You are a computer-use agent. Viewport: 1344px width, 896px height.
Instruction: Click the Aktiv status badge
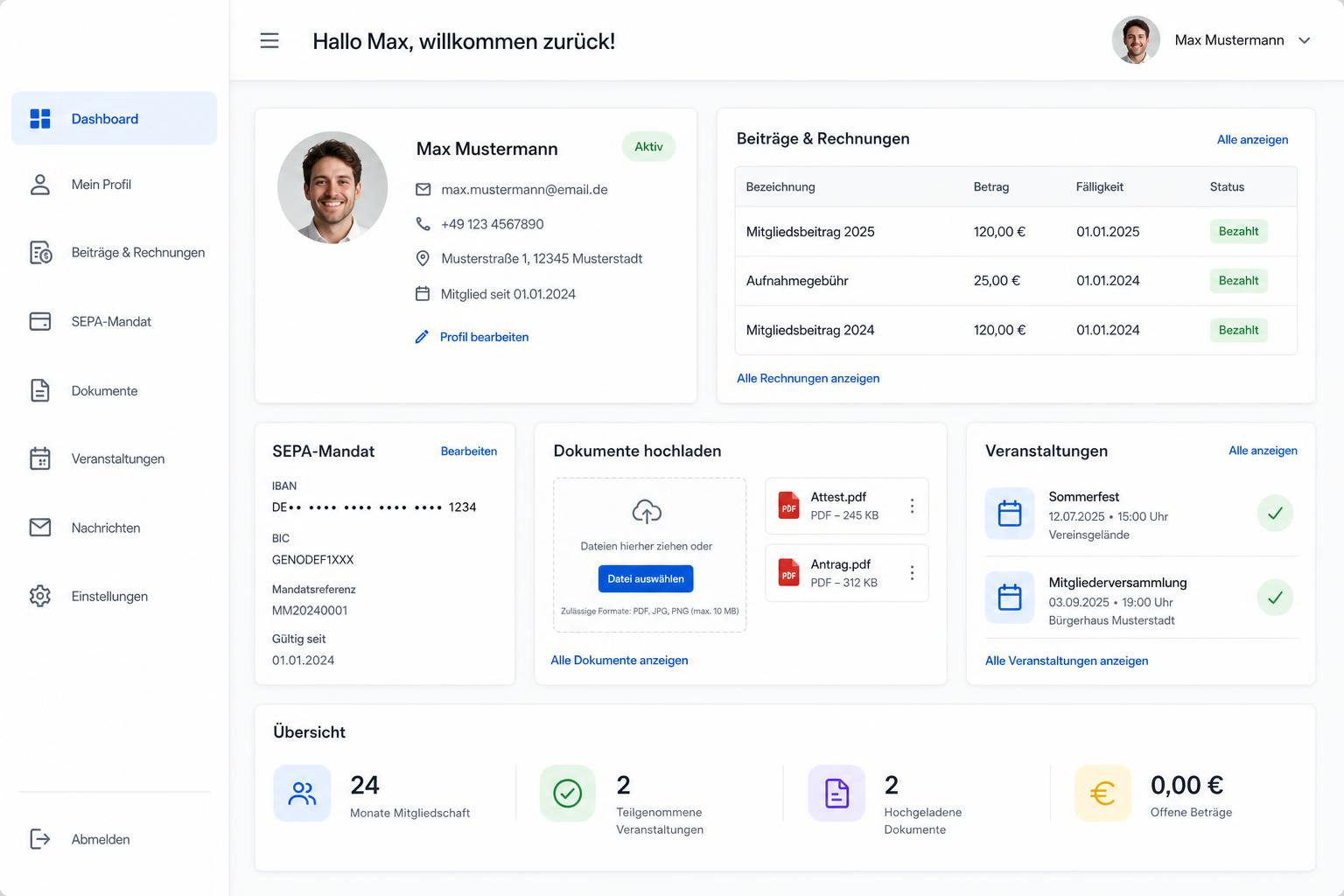[648, 146]
